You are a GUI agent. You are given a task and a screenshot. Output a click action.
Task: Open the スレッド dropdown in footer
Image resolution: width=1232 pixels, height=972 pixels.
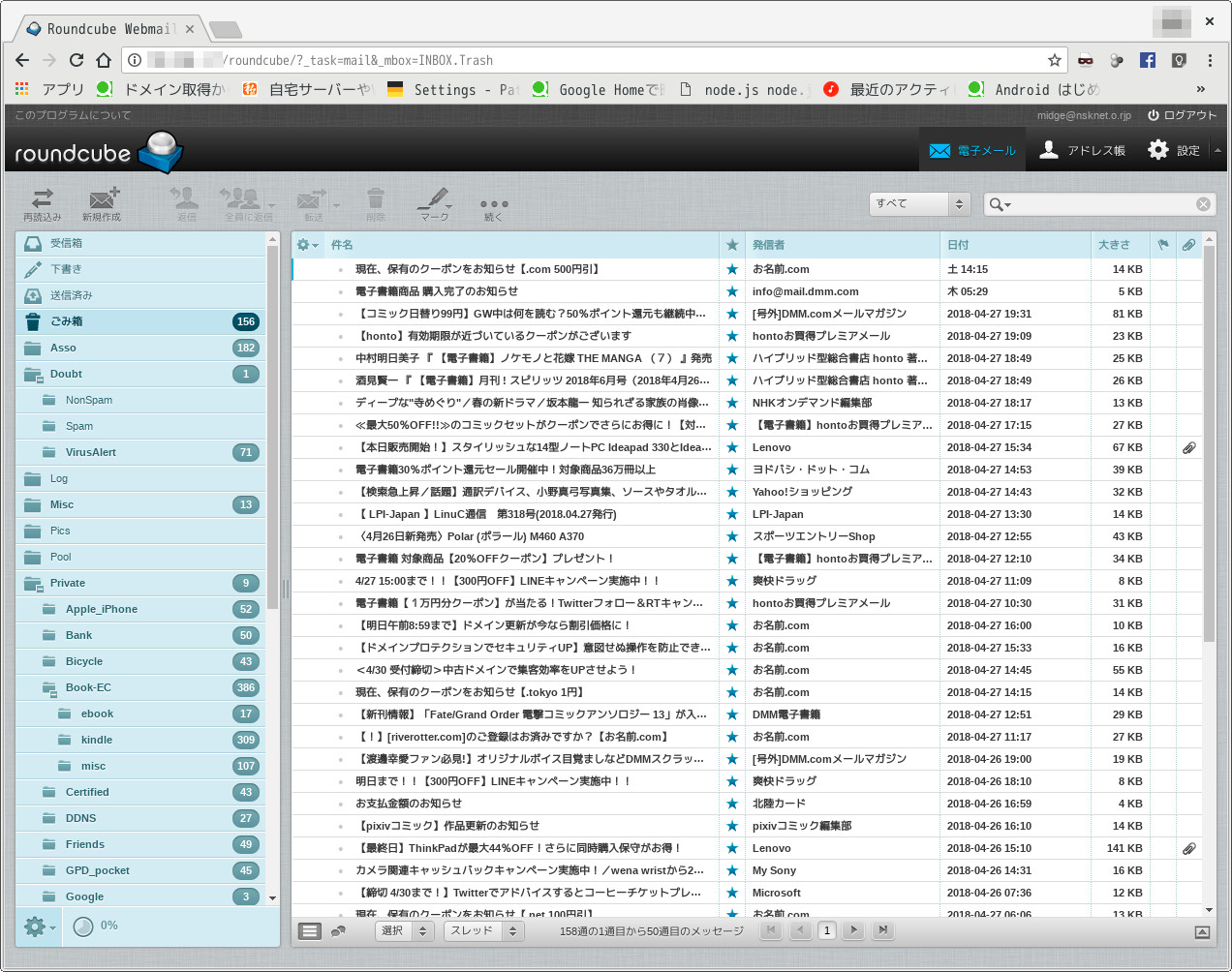tap(484, 930)
